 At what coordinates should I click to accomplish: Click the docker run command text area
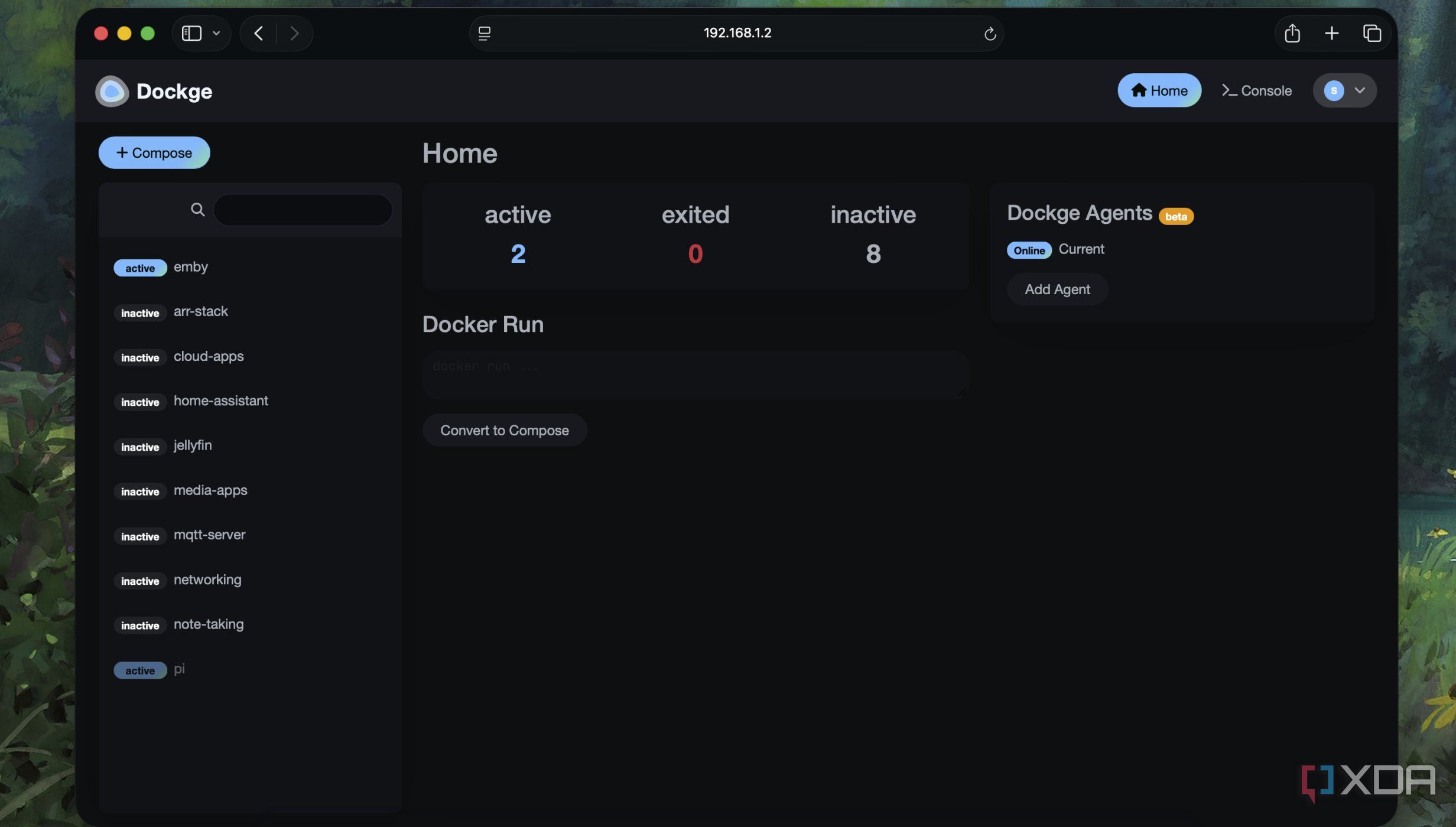tap(695, 375)
